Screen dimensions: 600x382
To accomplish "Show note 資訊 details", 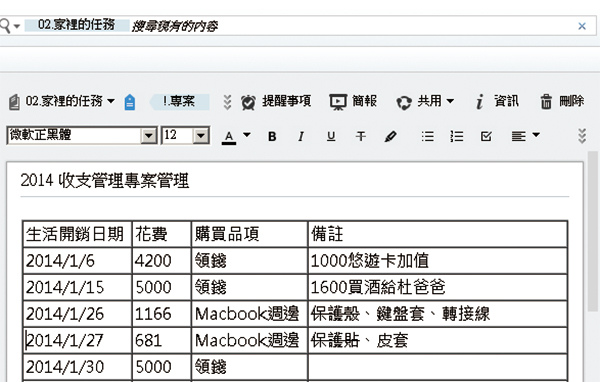I will 506,101.
